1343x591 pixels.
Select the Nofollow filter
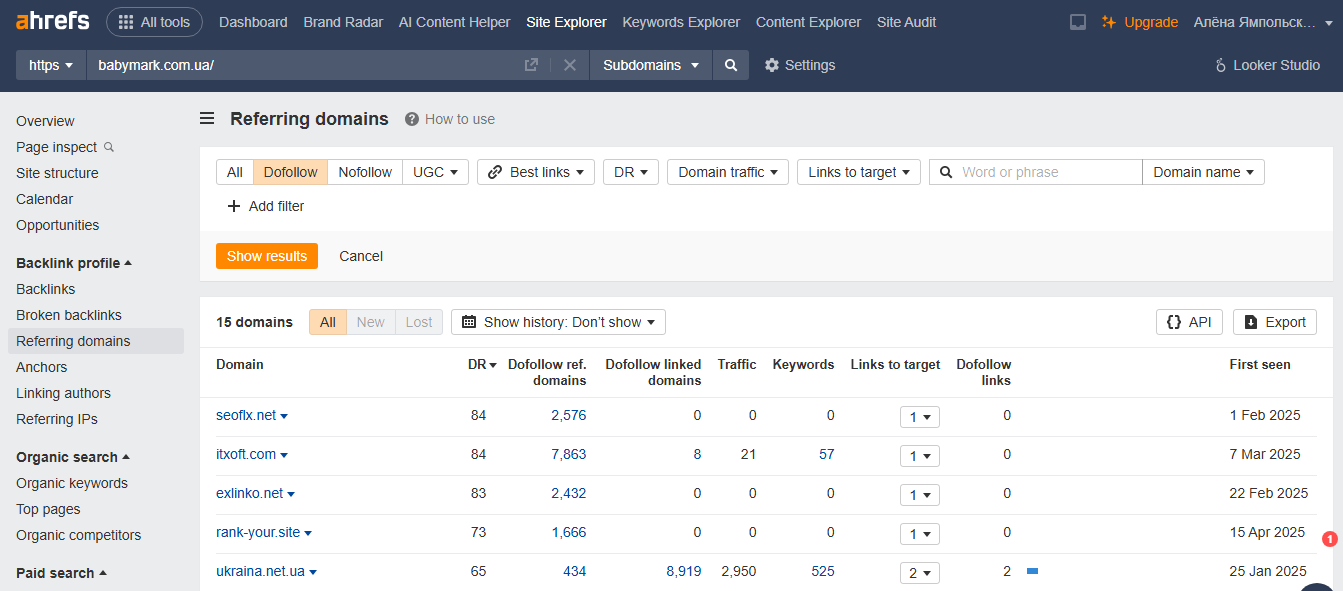[365, 172]
